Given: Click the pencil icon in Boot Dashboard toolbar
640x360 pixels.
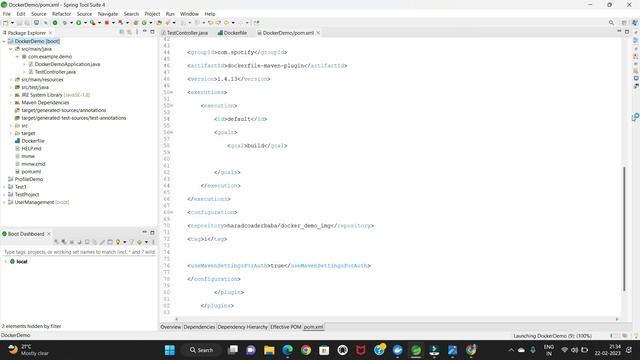Looking at the screenshot, I should 102,242.
